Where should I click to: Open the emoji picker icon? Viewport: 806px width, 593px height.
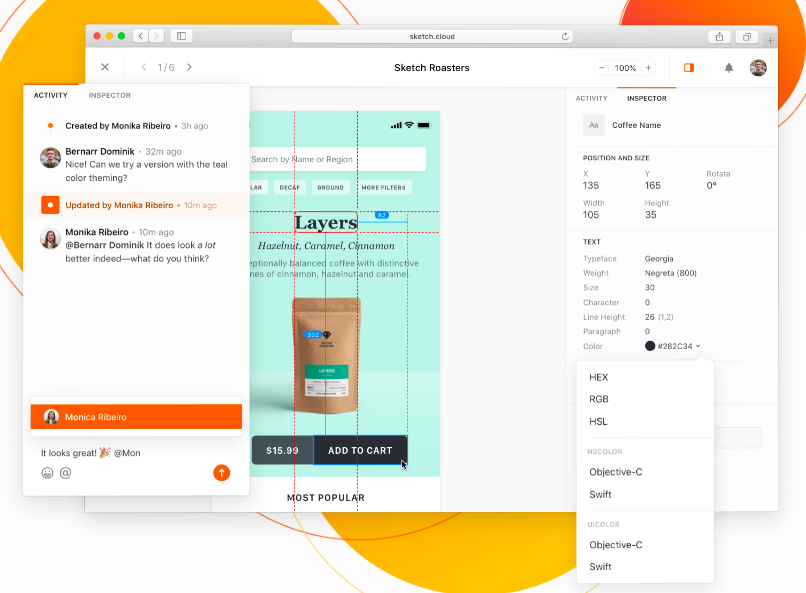(x=47, y=473)
